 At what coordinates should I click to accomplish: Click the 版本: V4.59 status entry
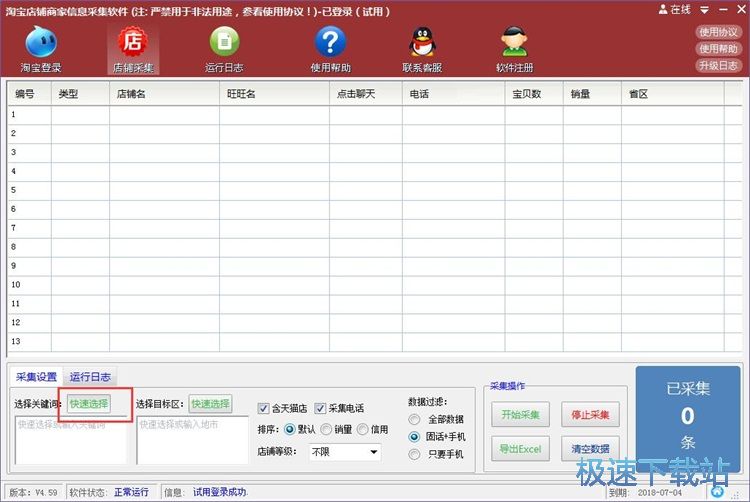click(x=33, y=492)
